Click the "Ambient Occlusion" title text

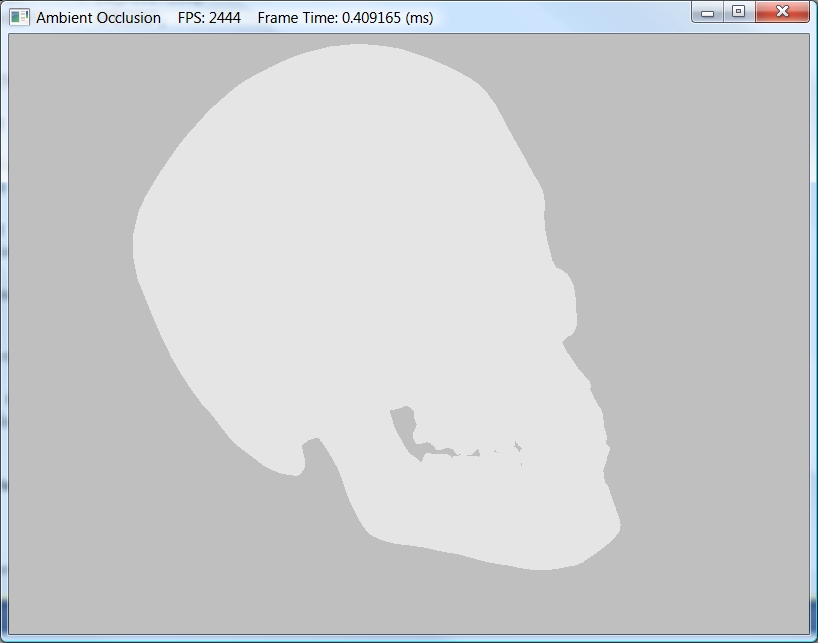coord(98,18)
